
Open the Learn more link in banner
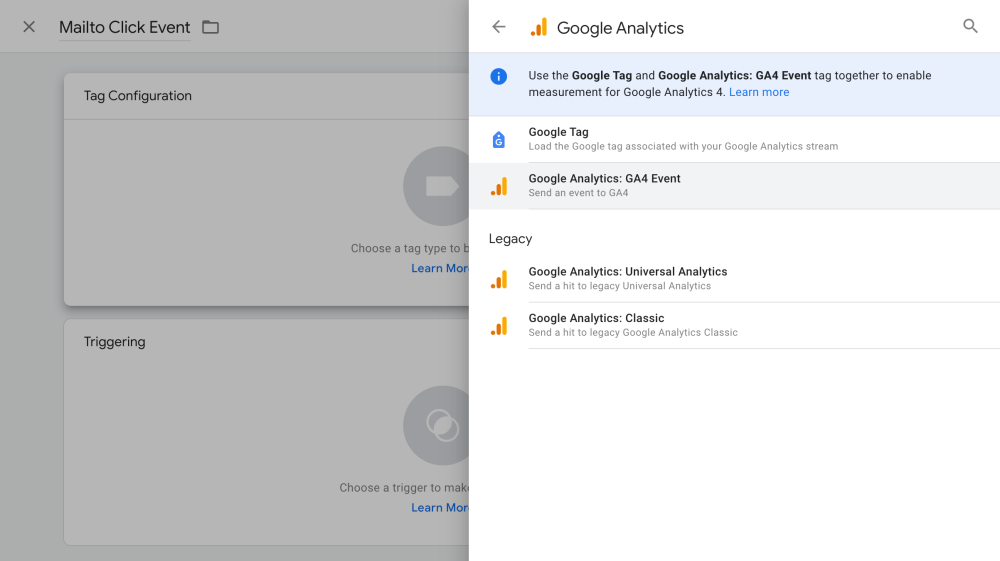pos(759,92)
